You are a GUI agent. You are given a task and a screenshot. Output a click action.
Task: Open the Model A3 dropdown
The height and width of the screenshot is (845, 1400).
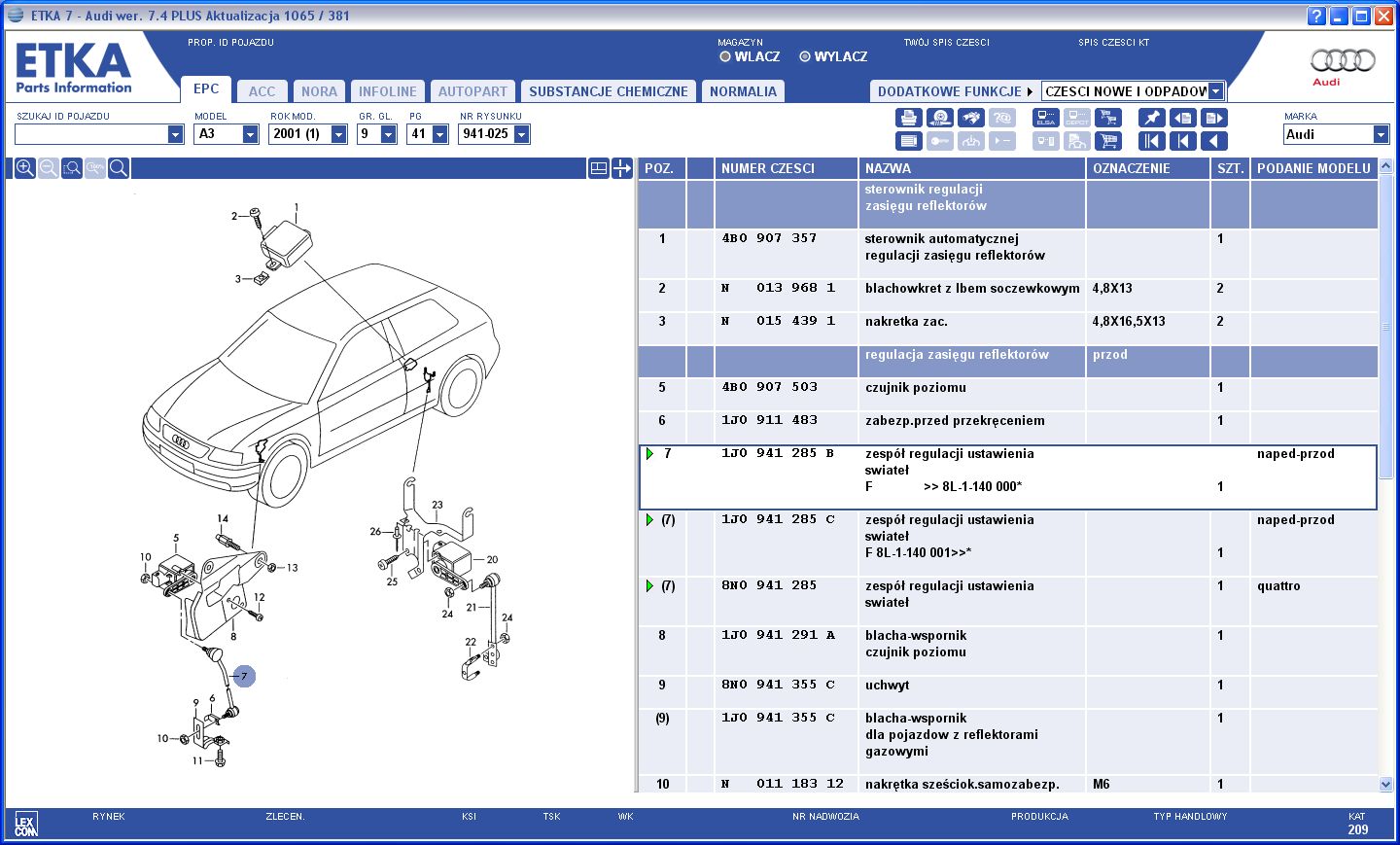coord(250,134)
